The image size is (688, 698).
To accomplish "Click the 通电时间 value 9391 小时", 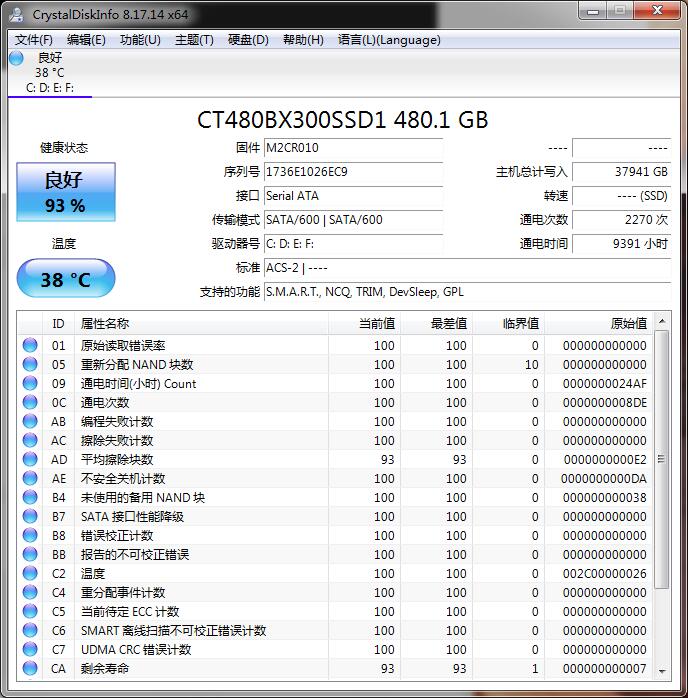I will click(621, 244).
